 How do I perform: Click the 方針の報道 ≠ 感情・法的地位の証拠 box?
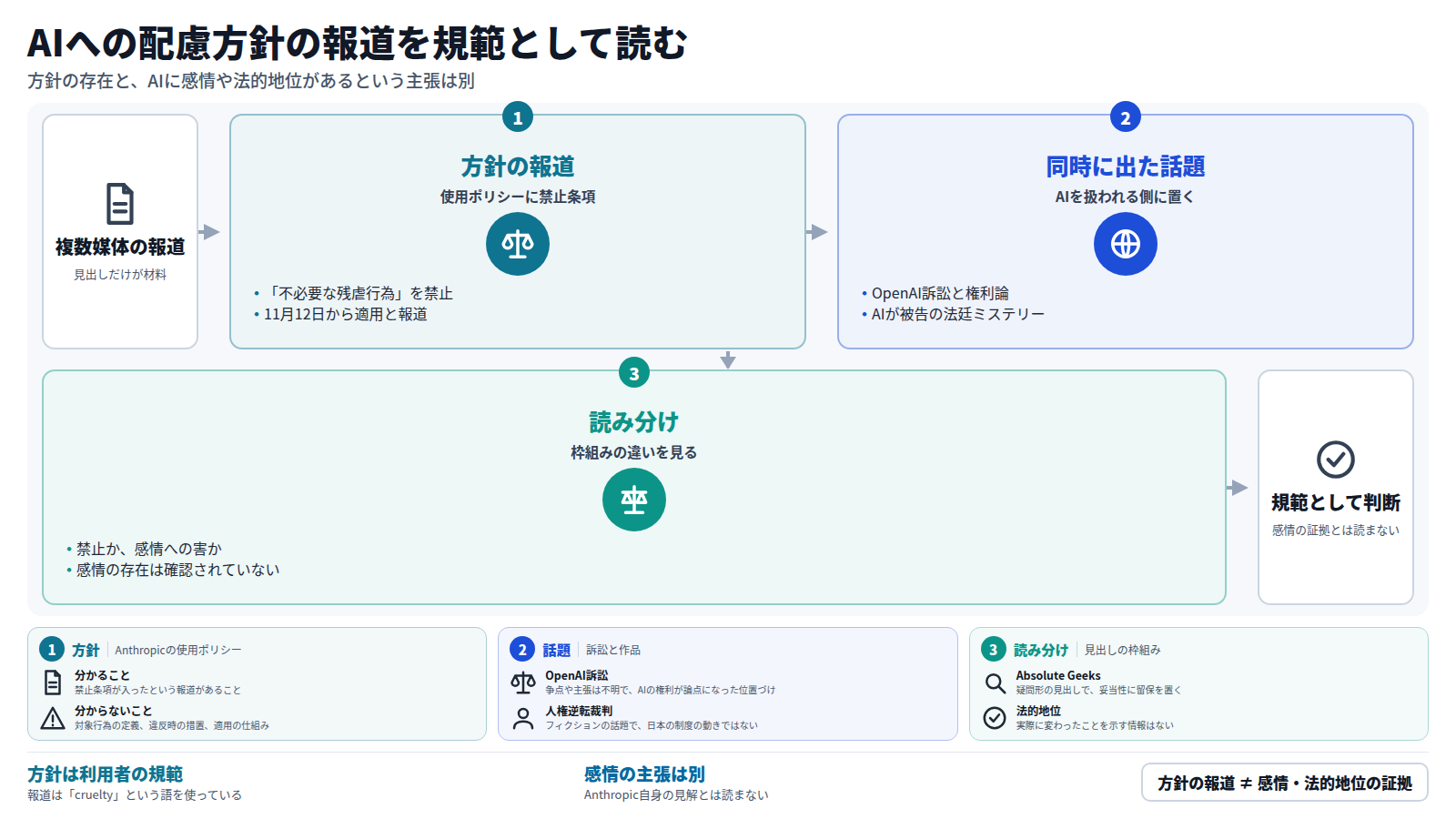pos(1285,783)
